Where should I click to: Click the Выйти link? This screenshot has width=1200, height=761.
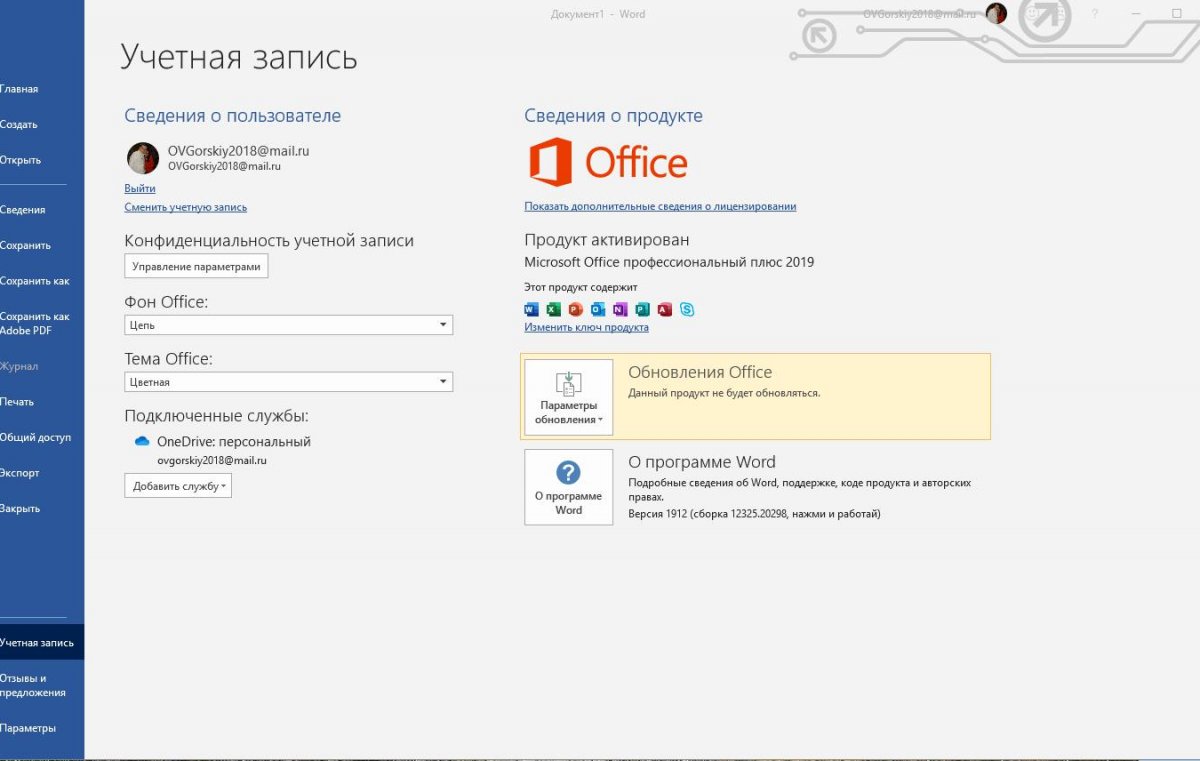coord(140,188)
